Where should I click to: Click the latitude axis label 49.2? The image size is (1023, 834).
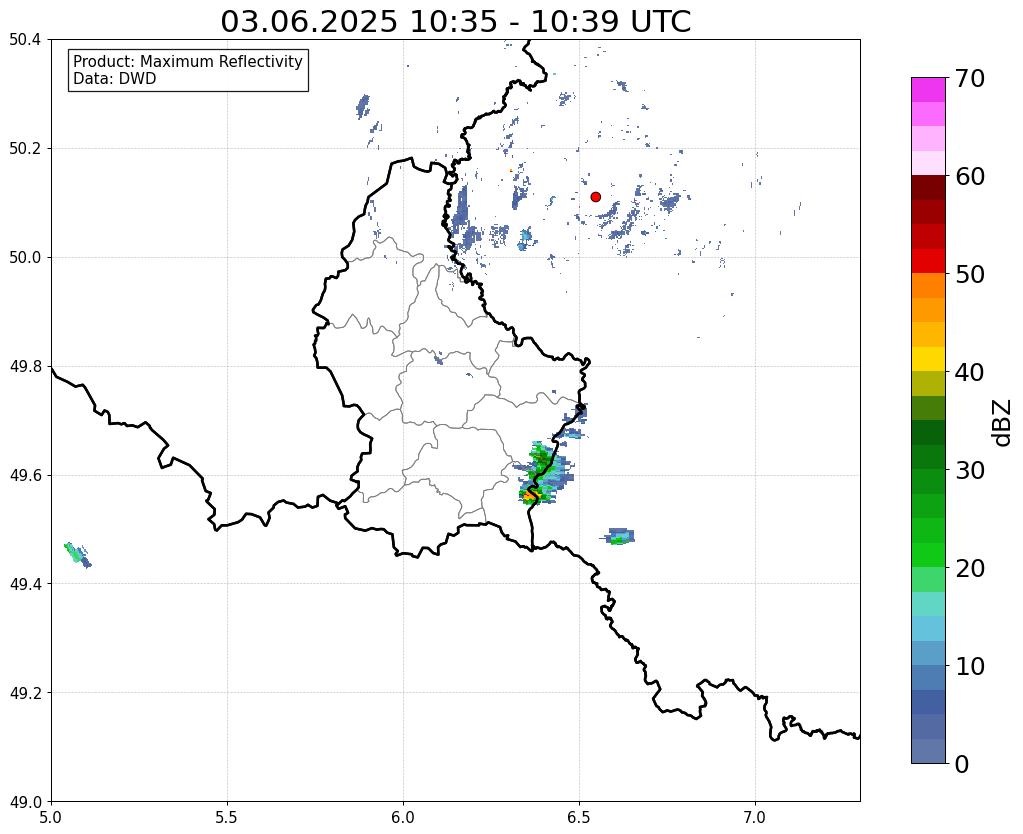click(x=25, y=693)
